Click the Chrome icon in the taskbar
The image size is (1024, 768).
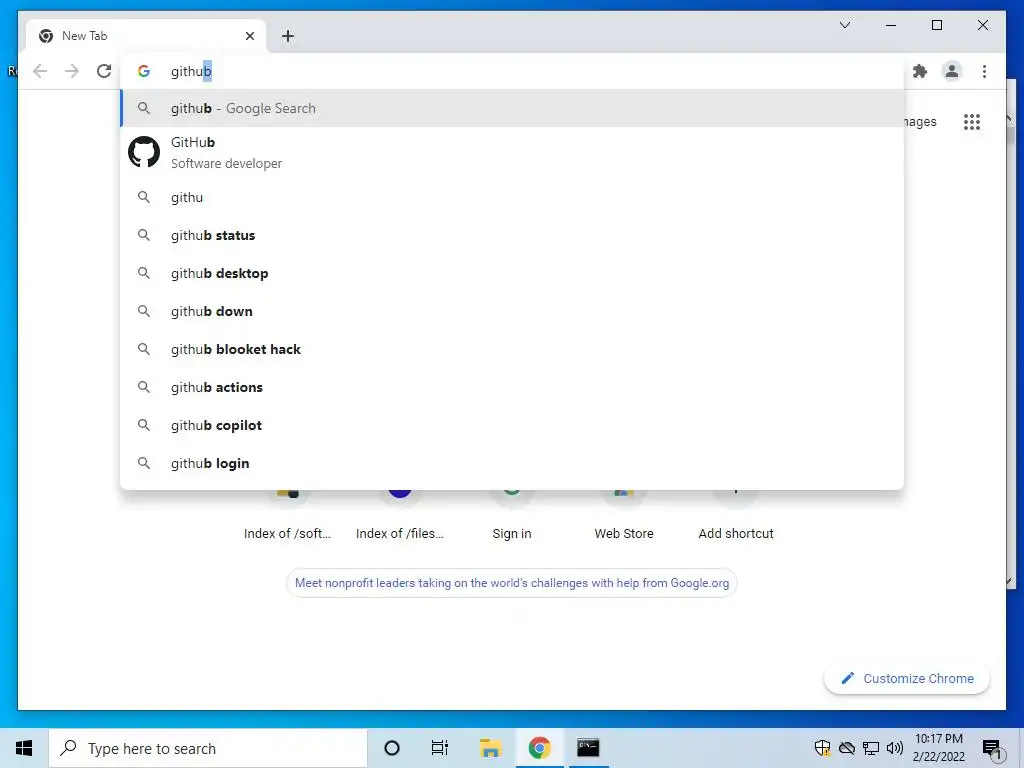point(539,748)
